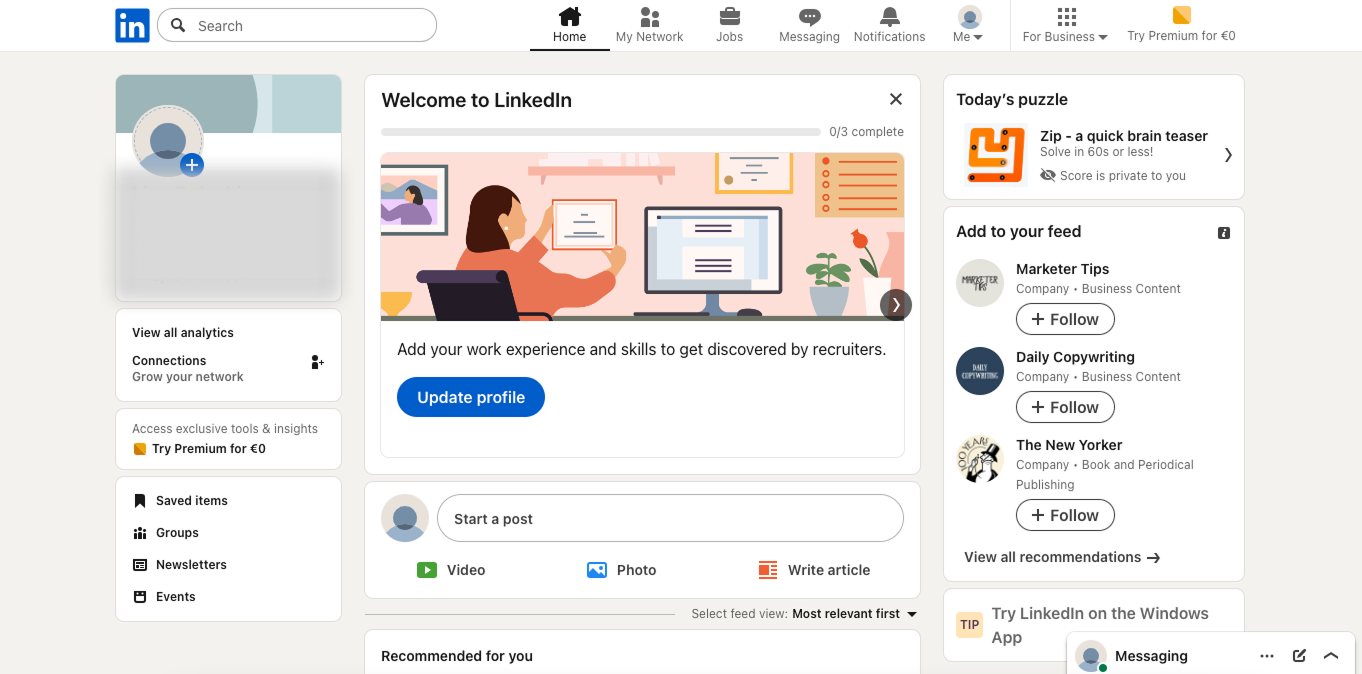Open Messaging bar three-dots options
The image size is (1362, 674).
tap(1267, 656)
